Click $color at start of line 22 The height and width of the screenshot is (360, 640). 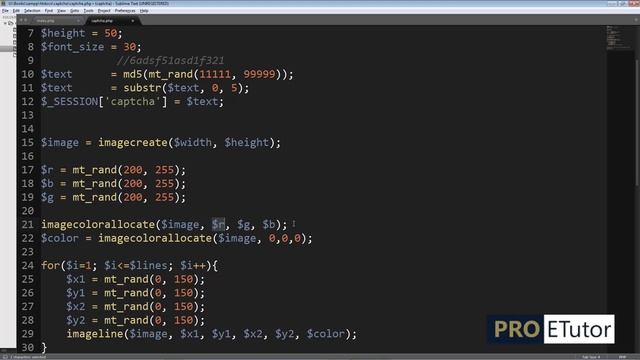point(60,238)
